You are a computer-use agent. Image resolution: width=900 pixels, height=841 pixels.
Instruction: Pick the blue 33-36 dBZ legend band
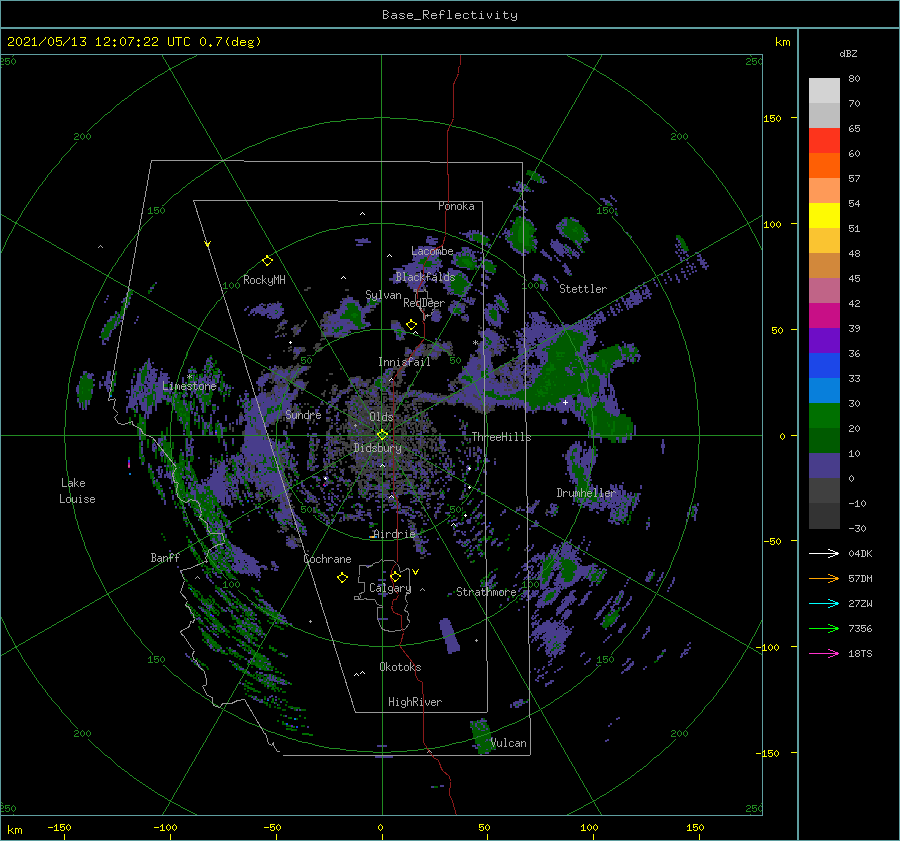824,366
